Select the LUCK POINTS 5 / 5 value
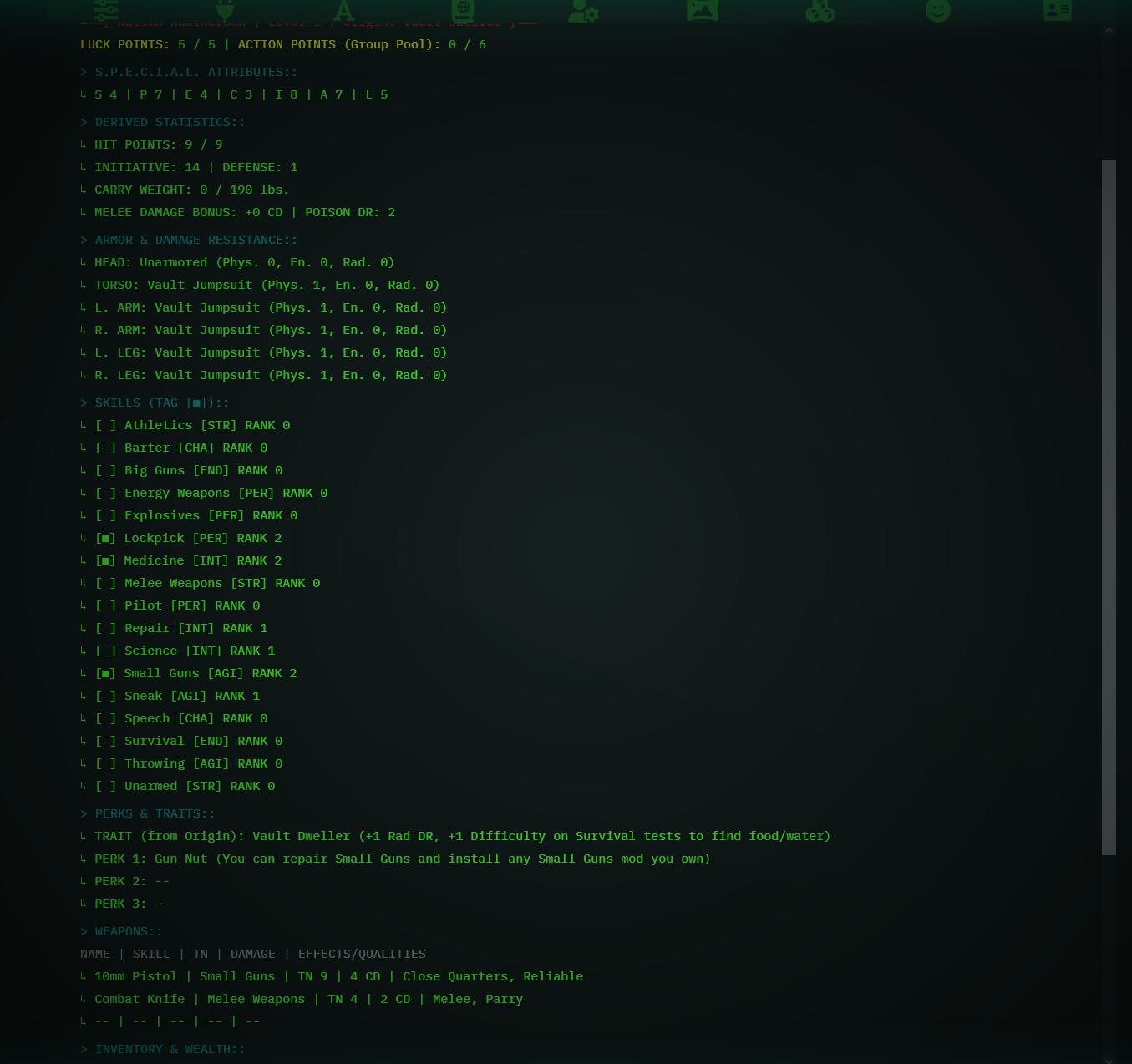The image size is (1132, 1064). [x=196, y=44]
